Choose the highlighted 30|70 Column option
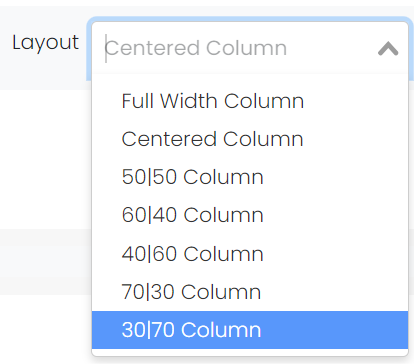The height and width of the screenshot is (364, 414). pos(250,330)
